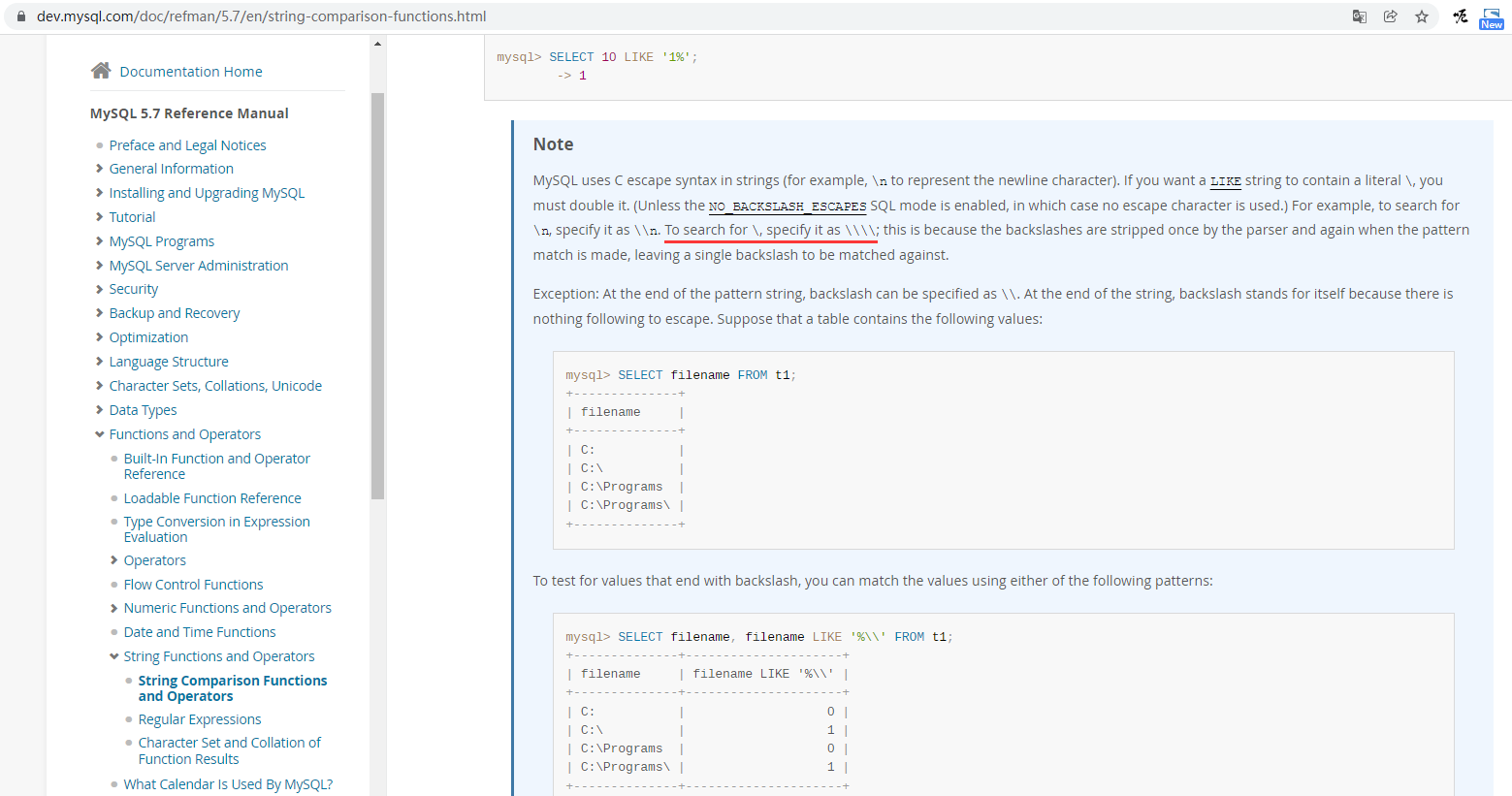Expand the General Information section
The width and height of the screenshot is (1512, 796).
click(99, 169)
